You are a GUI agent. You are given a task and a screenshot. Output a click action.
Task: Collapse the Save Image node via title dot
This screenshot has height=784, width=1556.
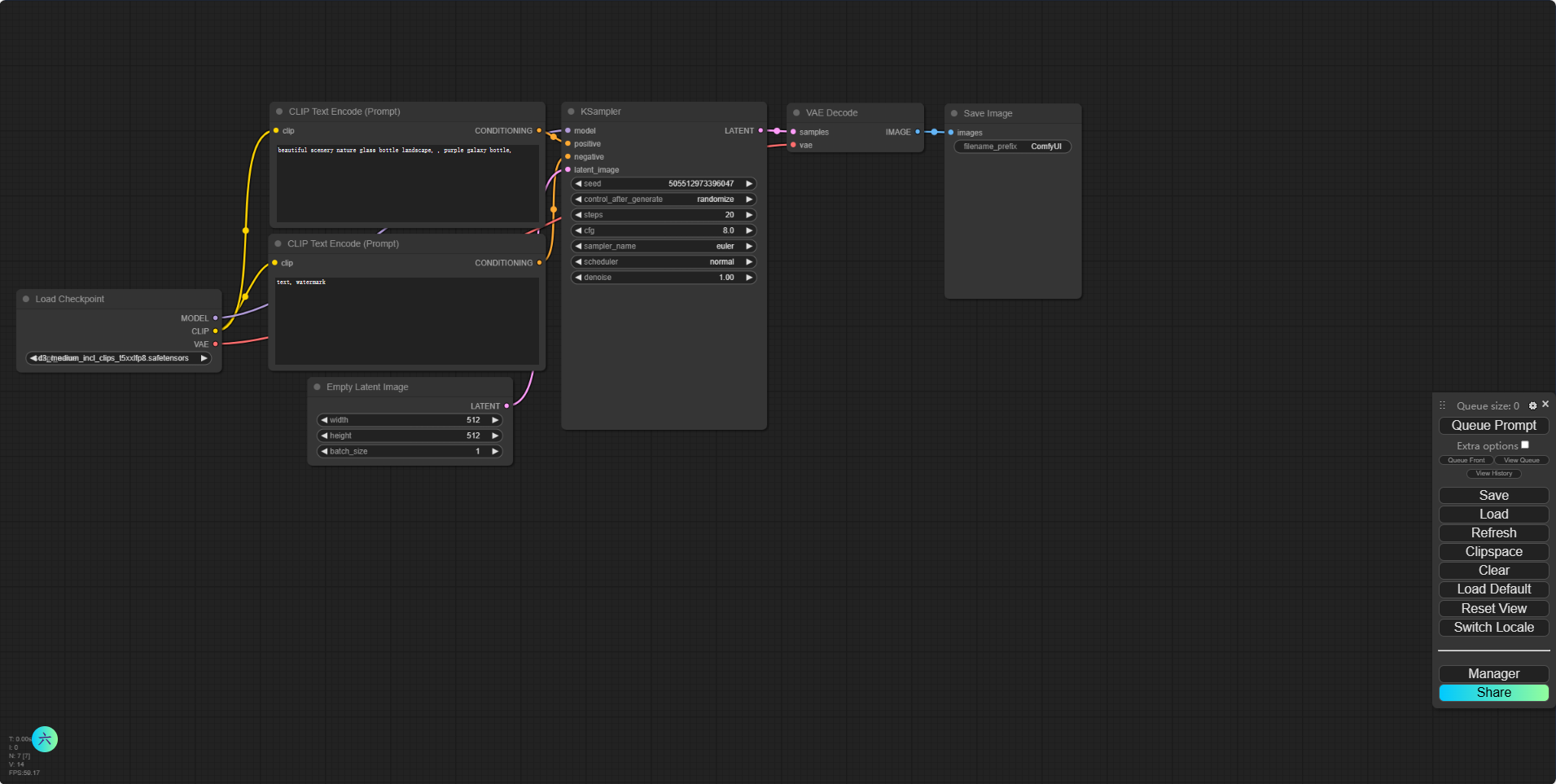pos(954,113)
